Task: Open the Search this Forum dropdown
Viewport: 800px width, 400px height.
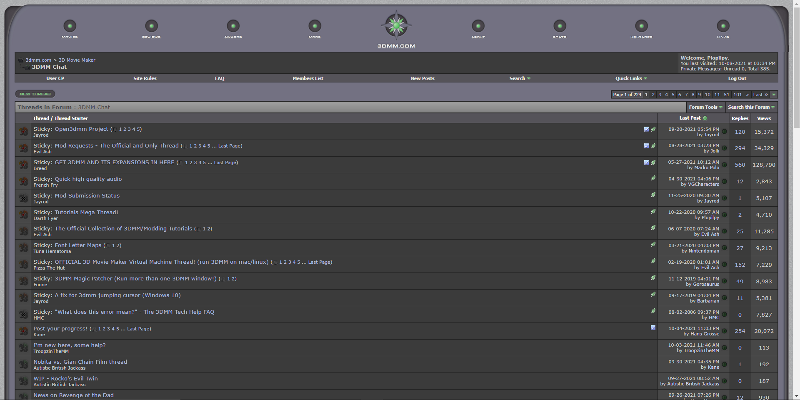Action: click(x=752, y=107)
